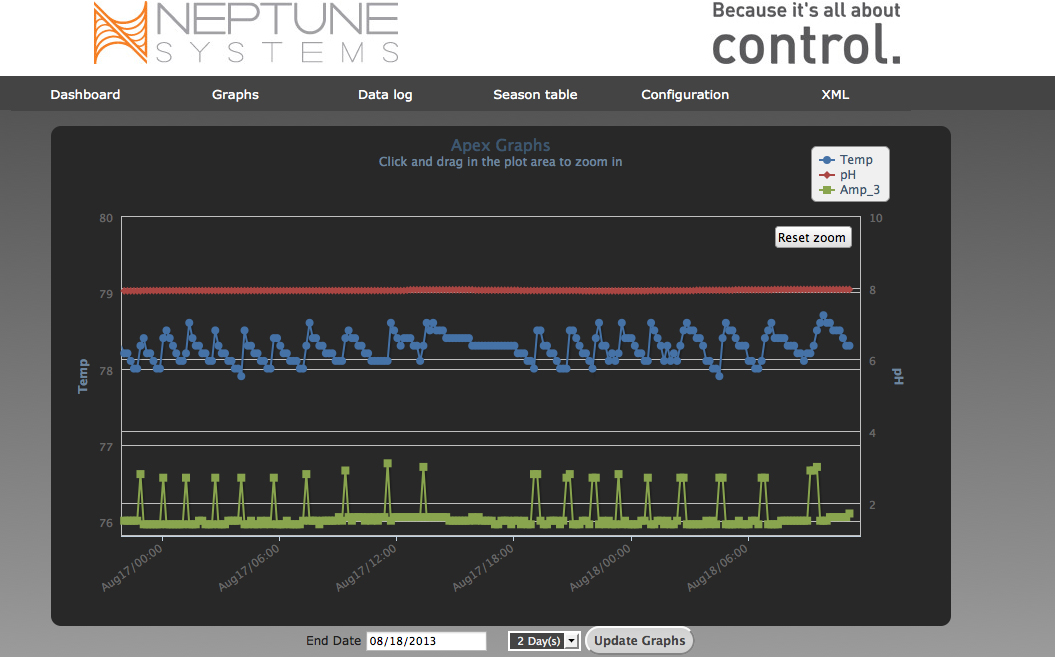The width and height of the screenshot is (1055, 657).
Task: Click the red pH legend marker
Action: [x=827, y=175]
